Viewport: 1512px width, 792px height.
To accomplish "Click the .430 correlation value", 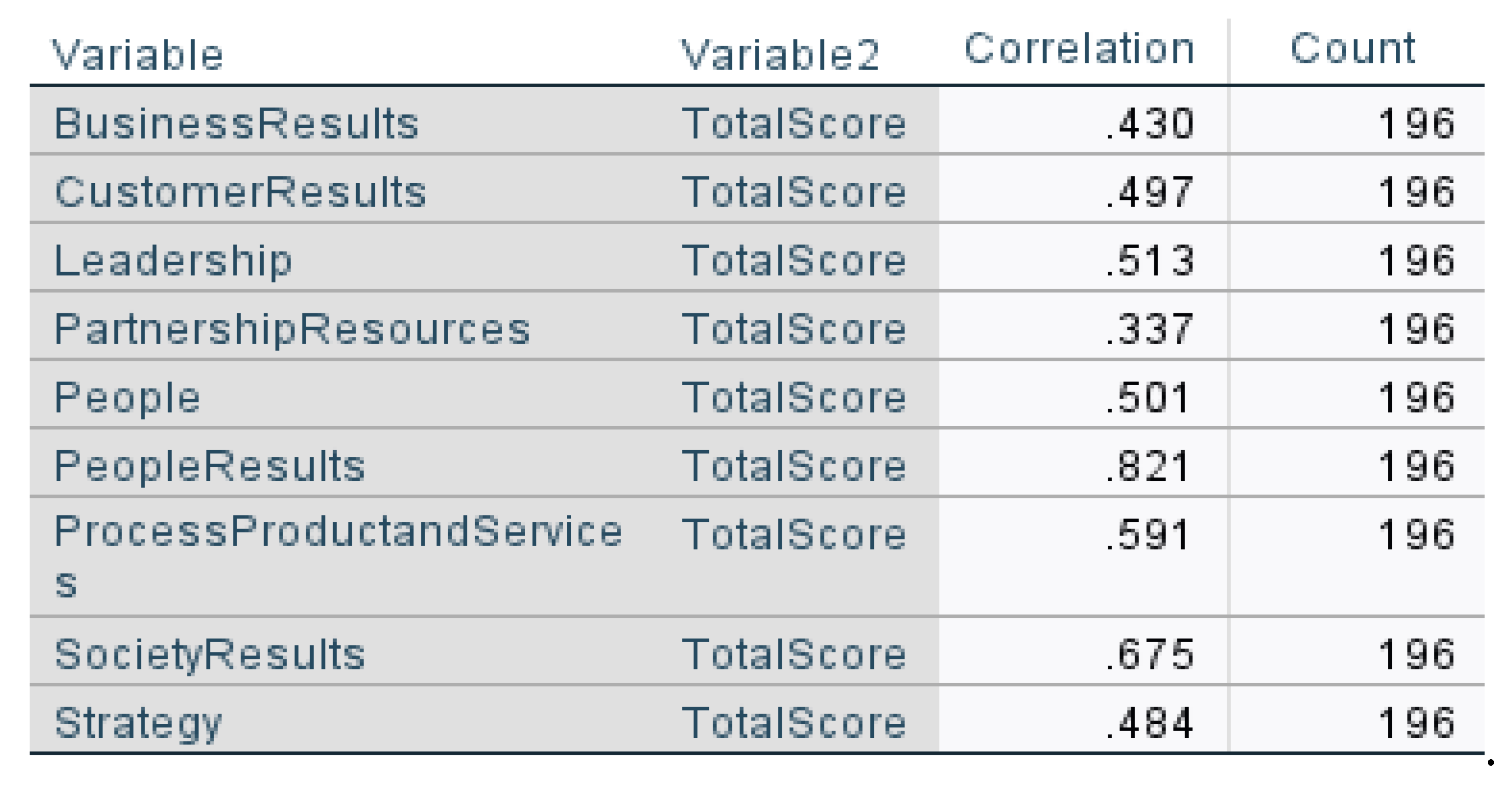I will [x=1149, y=124].
